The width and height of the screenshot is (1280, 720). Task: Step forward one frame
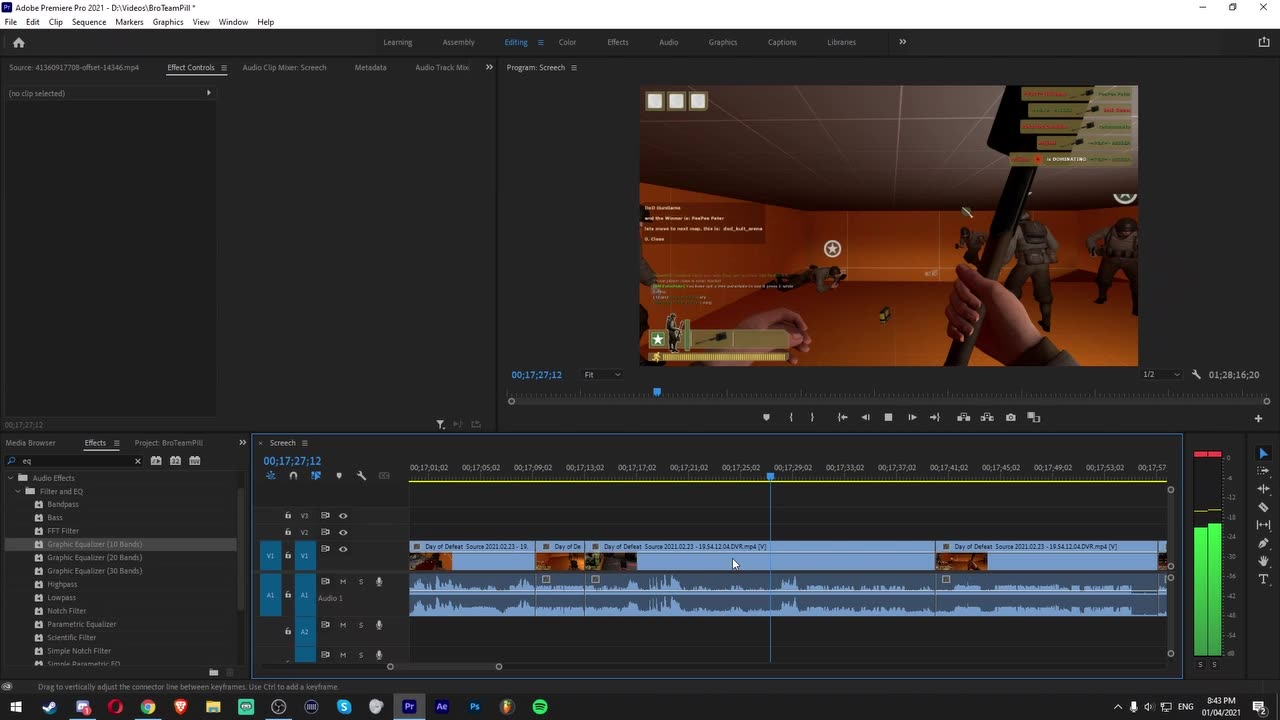pos(912,417)
